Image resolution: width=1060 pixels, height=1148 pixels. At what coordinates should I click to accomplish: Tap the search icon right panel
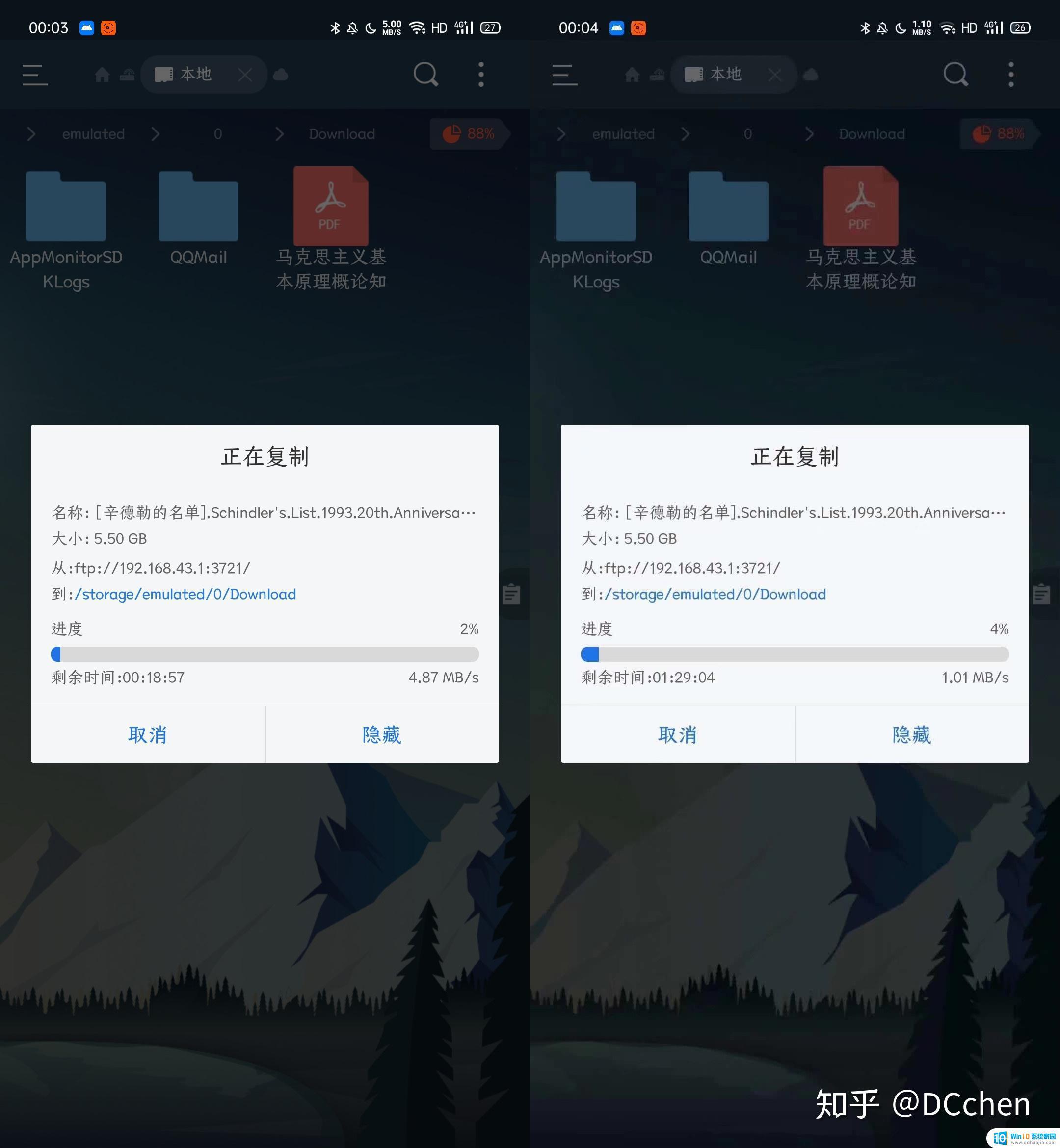955,74
